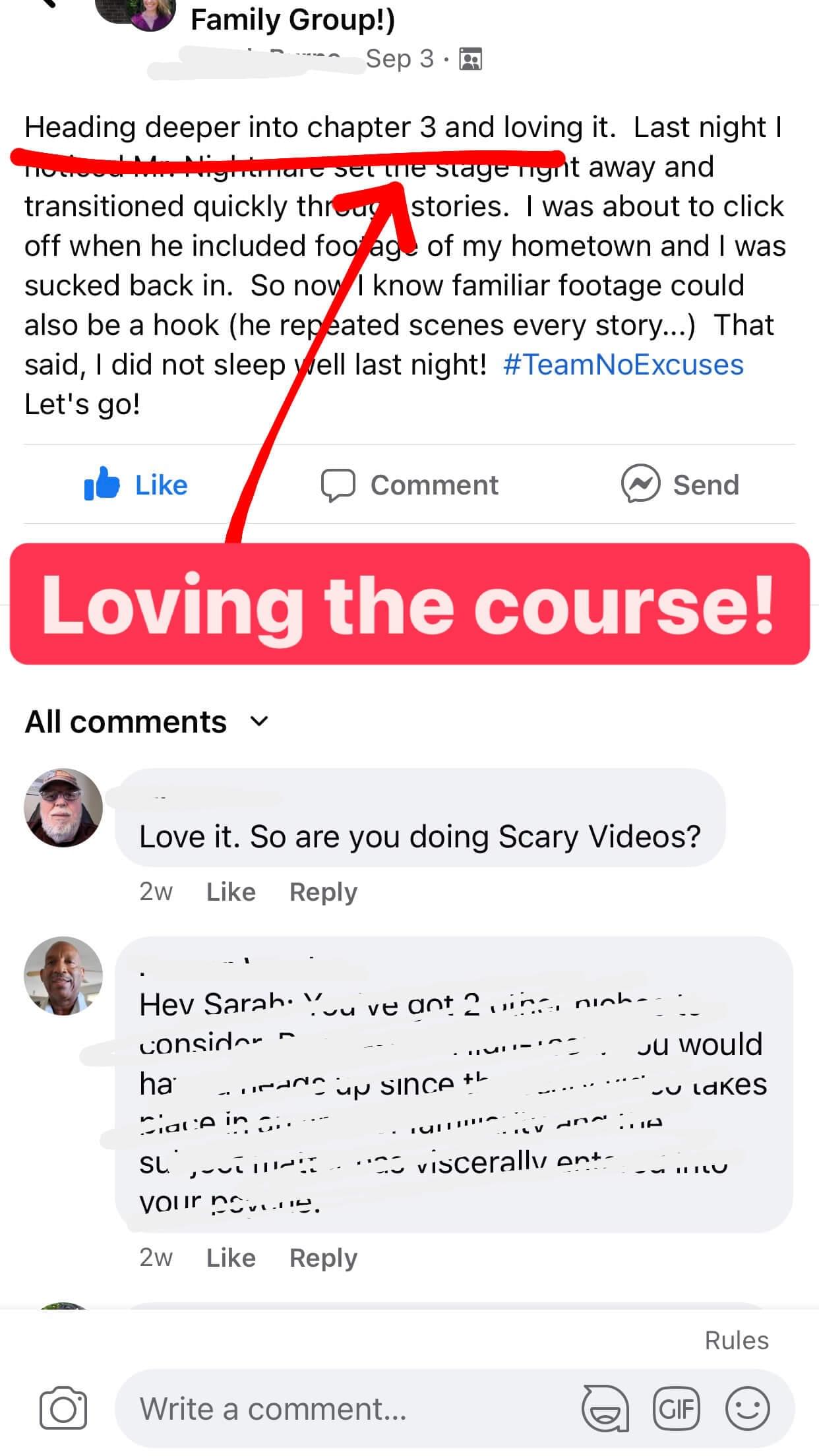The height and width of the screenshot is (1456, 819).
Task: Tap the Messenger Send icon
Action: pos(640,484)
